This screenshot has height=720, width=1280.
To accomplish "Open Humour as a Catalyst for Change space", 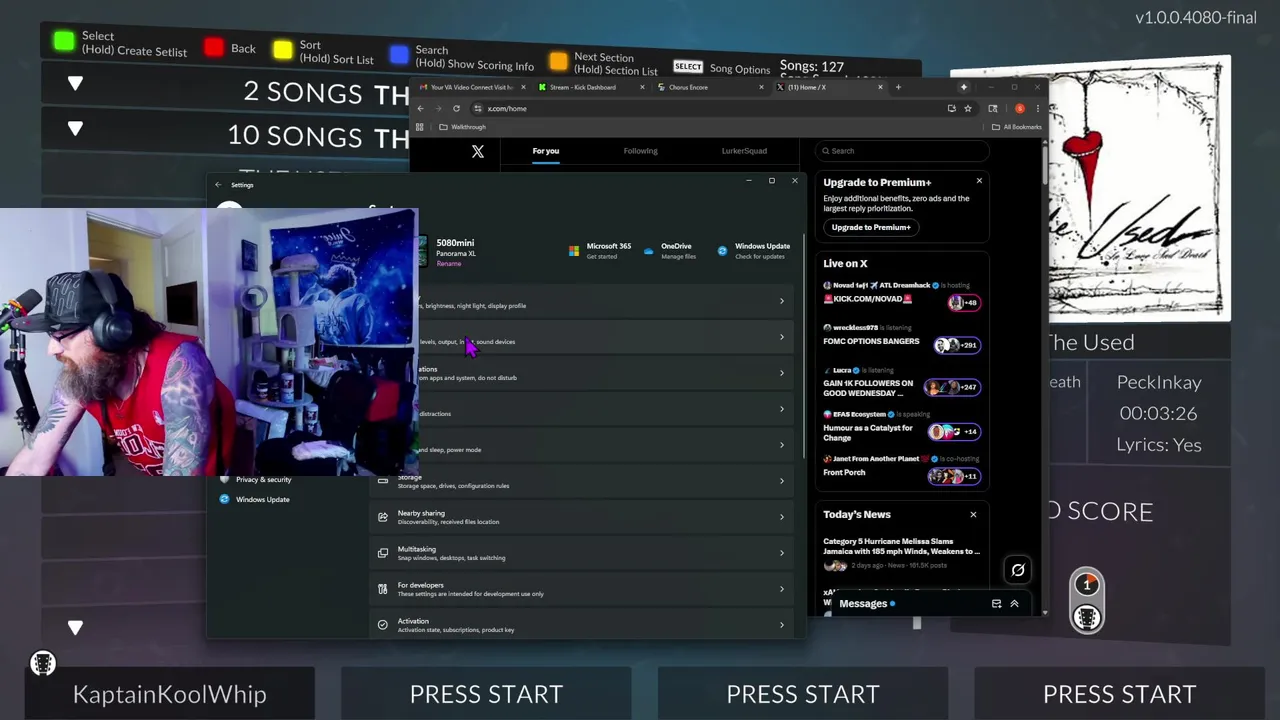I will (901, 428).
